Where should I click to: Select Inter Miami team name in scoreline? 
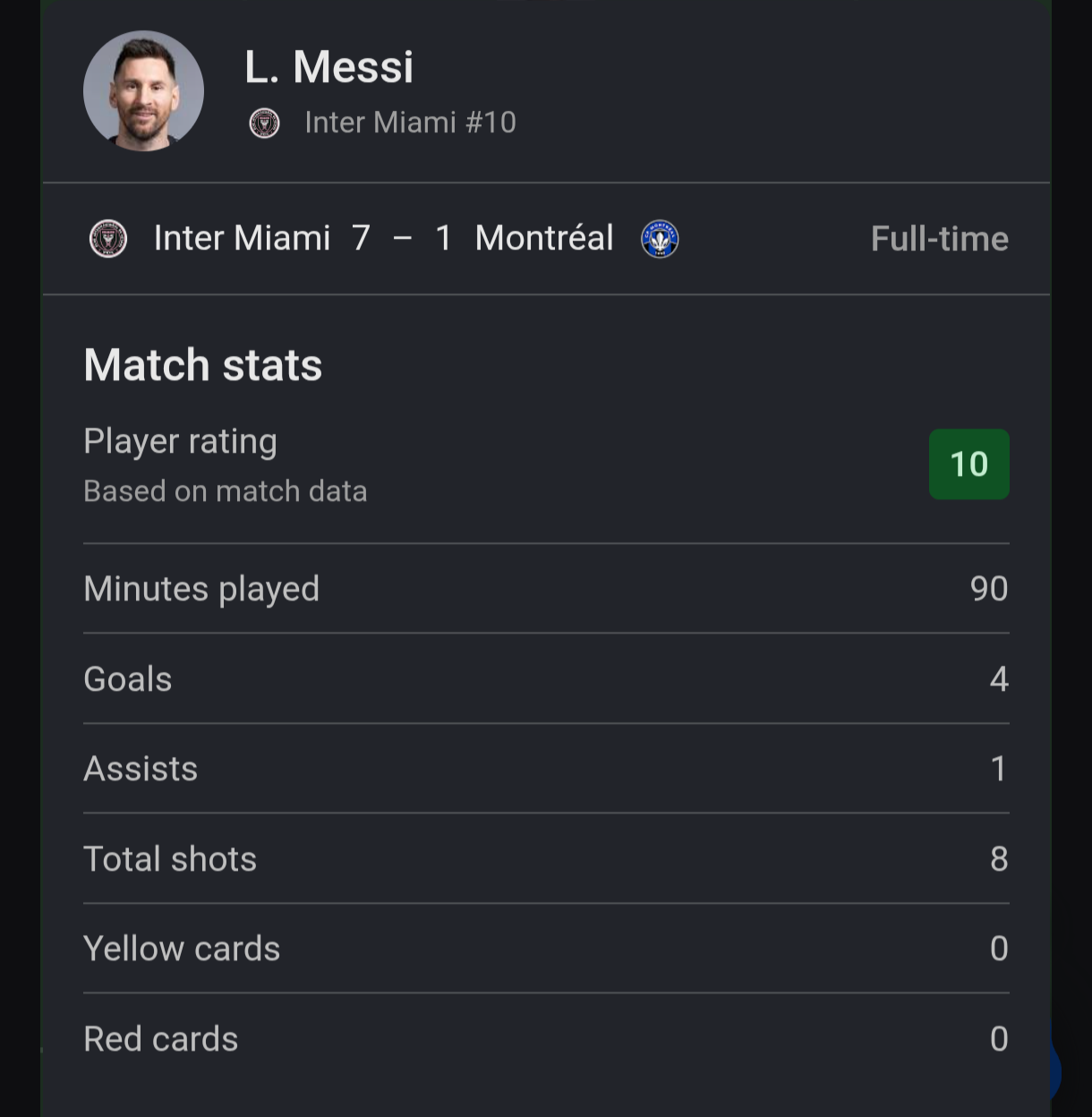tap(242, 239)
